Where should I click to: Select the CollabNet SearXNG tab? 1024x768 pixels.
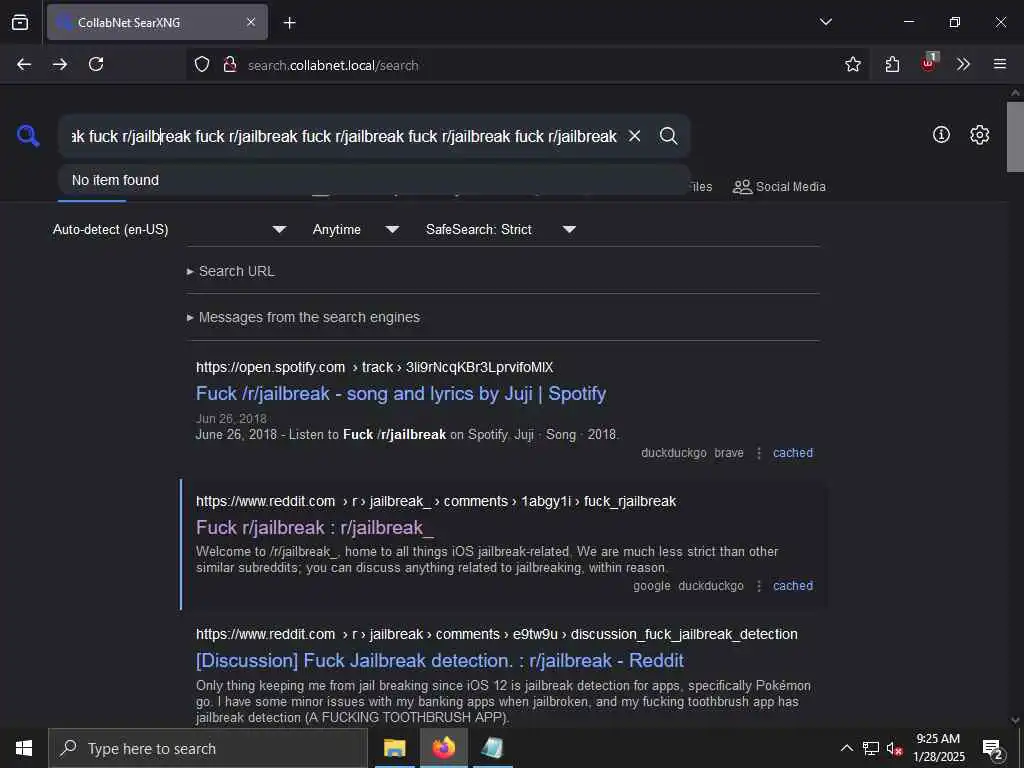(x=157, y=22)
